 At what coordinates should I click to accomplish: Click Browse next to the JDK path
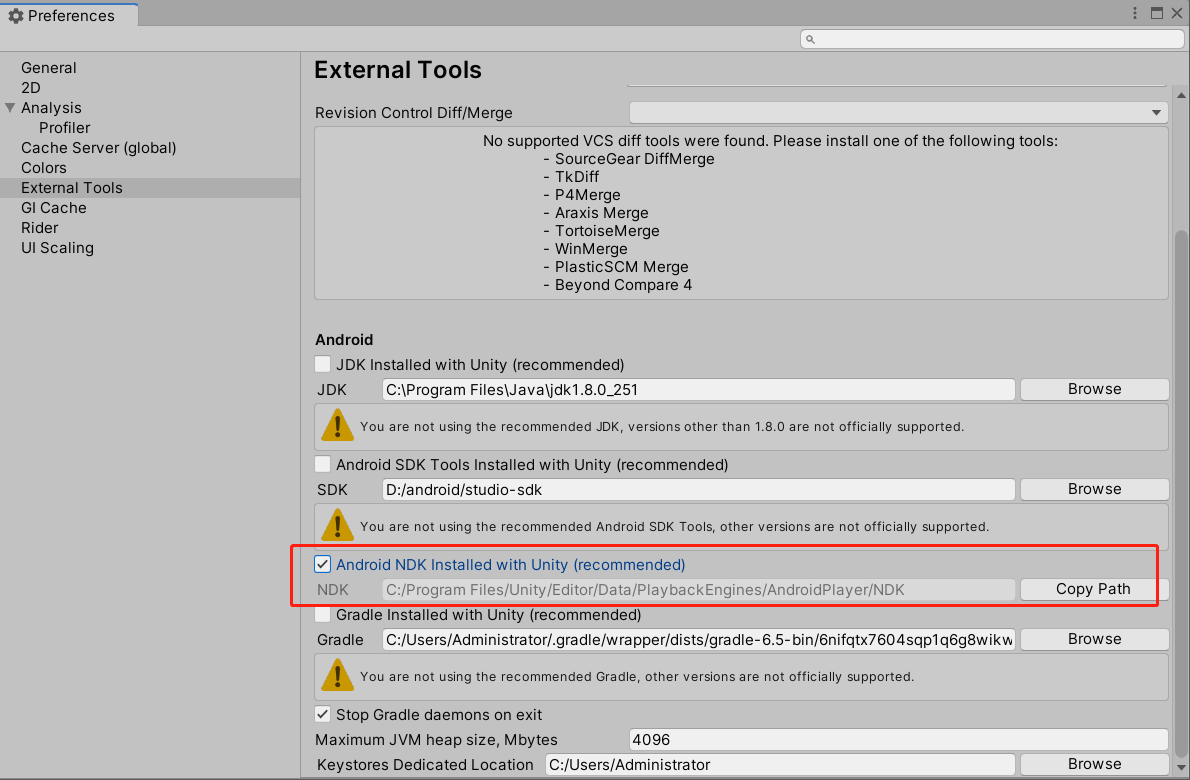[x=1093, y=389]
